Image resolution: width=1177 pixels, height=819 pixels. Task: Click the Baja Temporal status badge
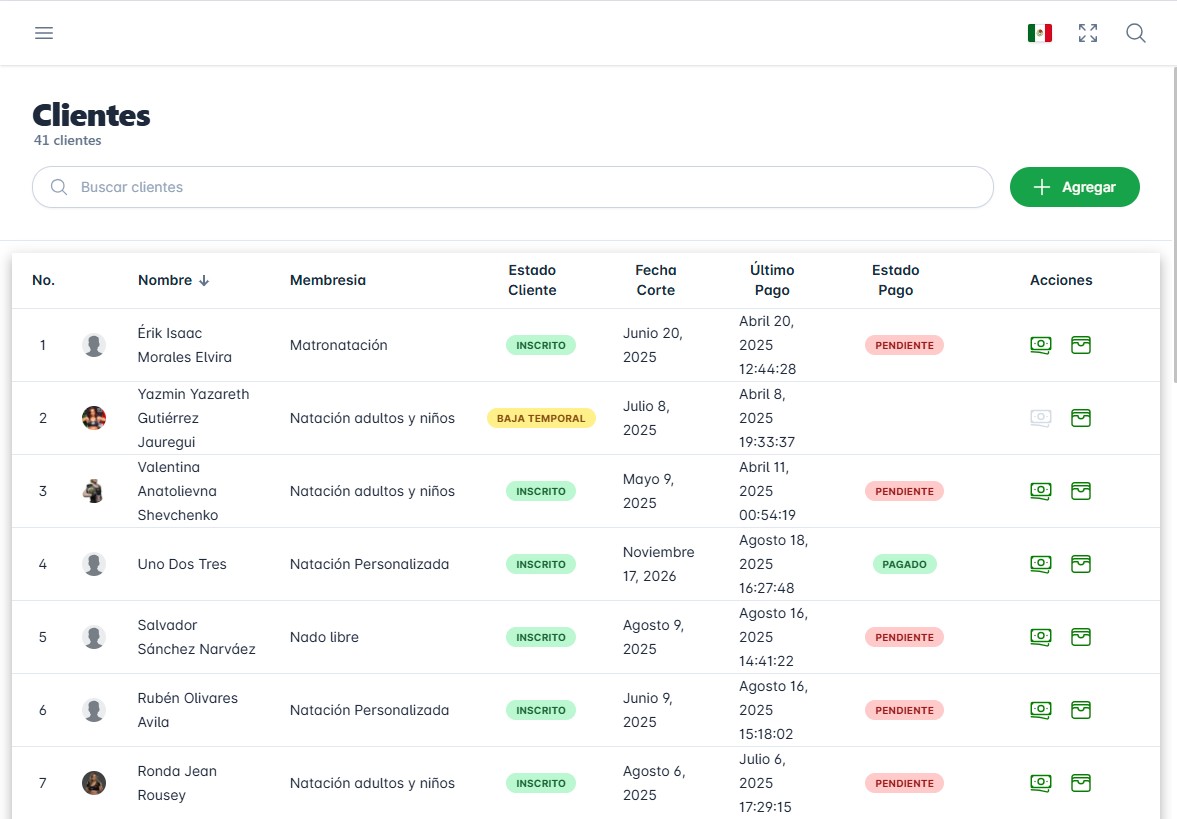click(x=541, y=418)
